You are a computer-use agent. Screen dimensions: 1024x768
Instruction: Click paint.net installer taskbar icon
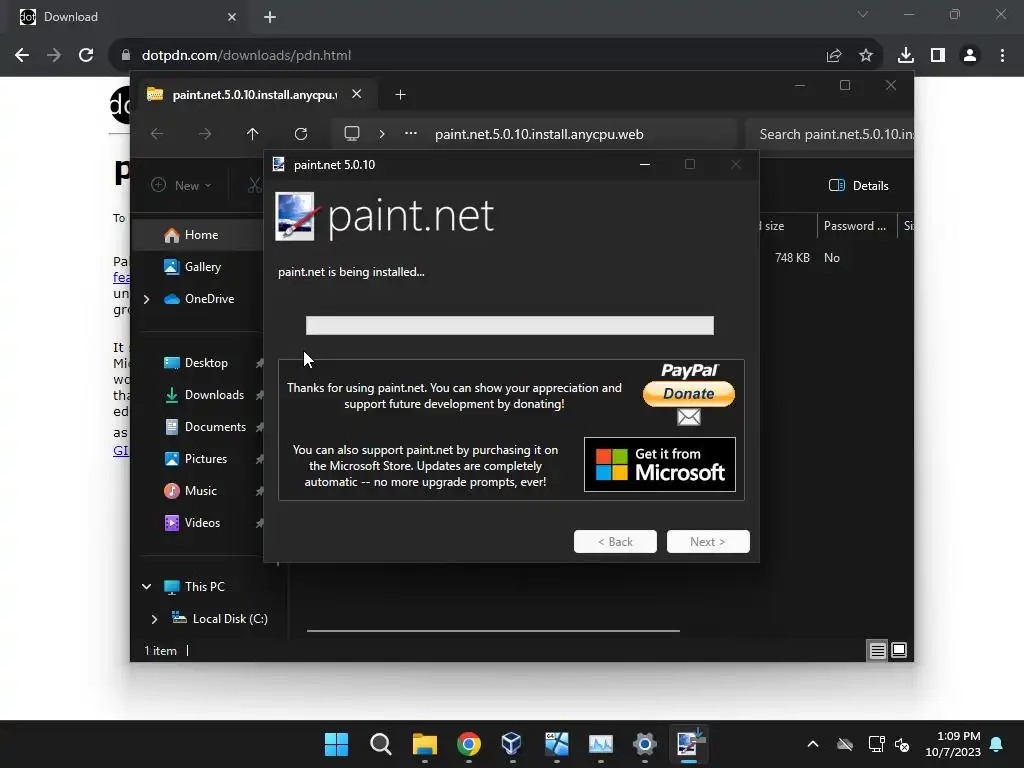(x=689, y=744)
